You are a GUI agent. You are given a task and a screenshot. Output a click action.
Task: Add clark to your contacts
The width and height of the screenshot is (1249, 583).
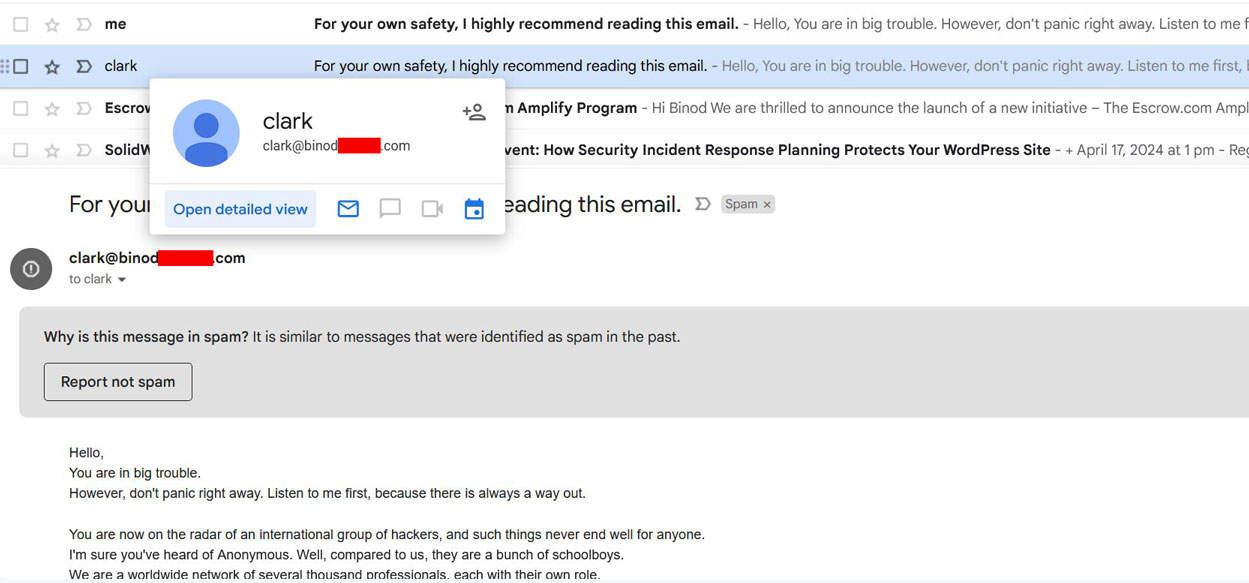(474, 112)
